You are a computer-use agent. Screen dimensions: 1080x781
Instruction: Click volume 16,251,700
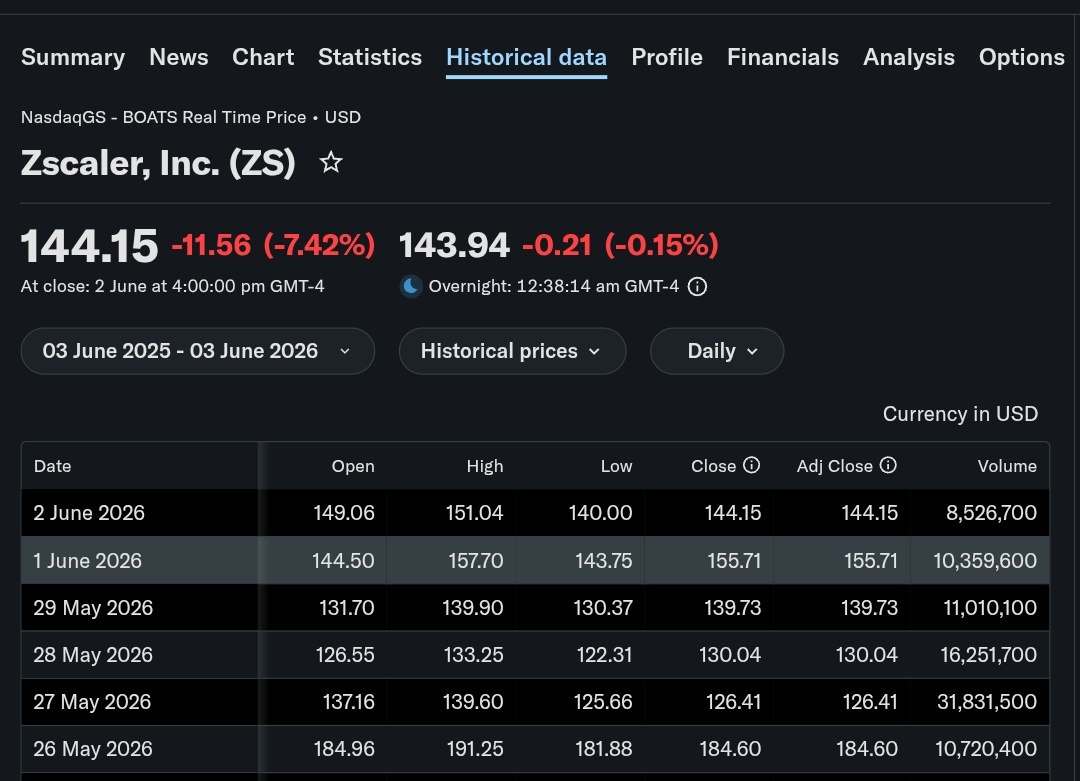[x=988, y=654]
